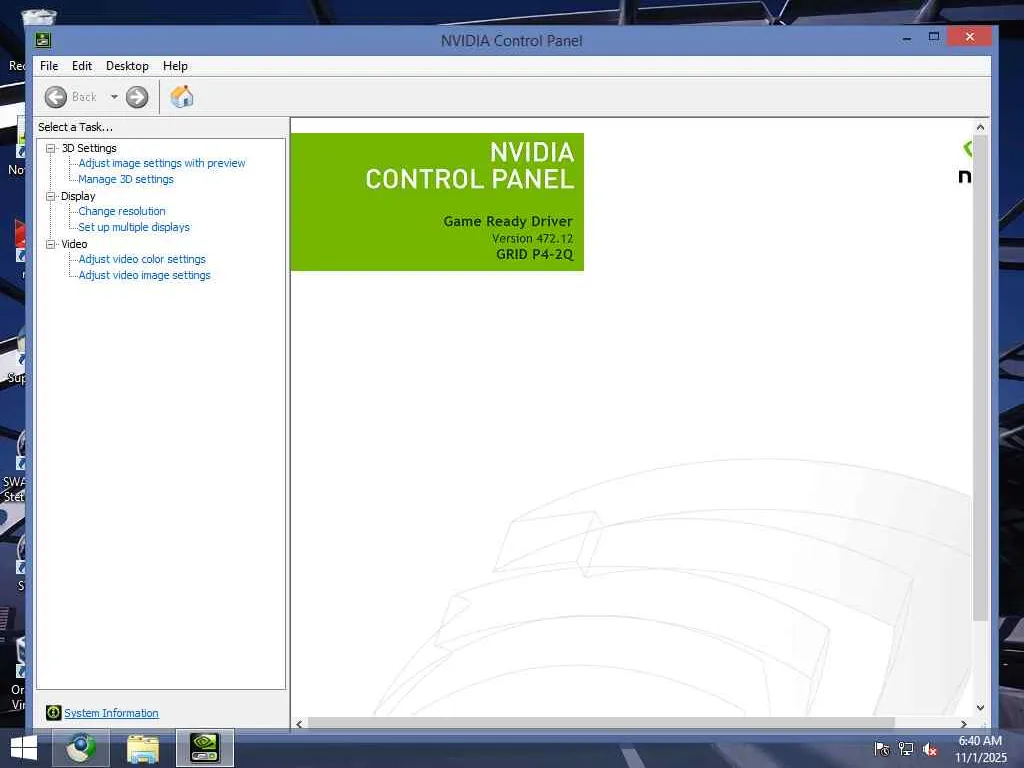The image size is (1024, 768).
Task: Click the 'Version 472.12' text
Action: coord(532,238)
